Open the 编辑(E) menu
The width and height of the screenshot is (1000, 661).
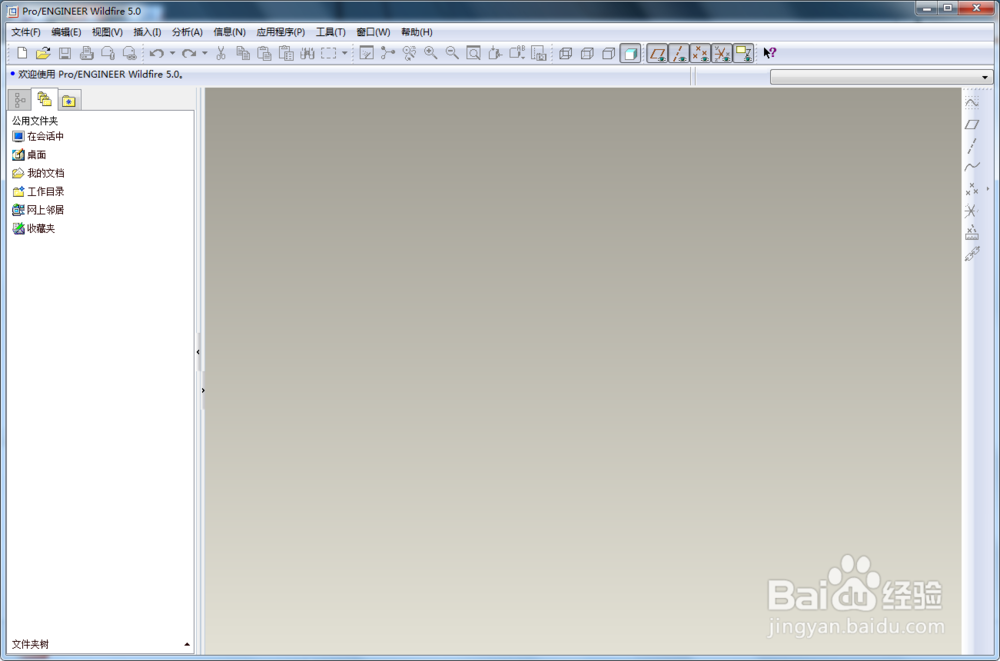66,32
